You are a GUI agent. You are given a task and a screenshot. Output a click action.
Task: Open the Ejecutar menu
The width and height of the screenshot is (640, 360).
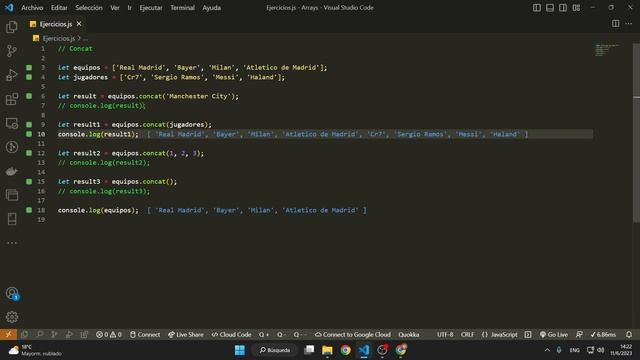pyautogui.click(x=151, y=8)
